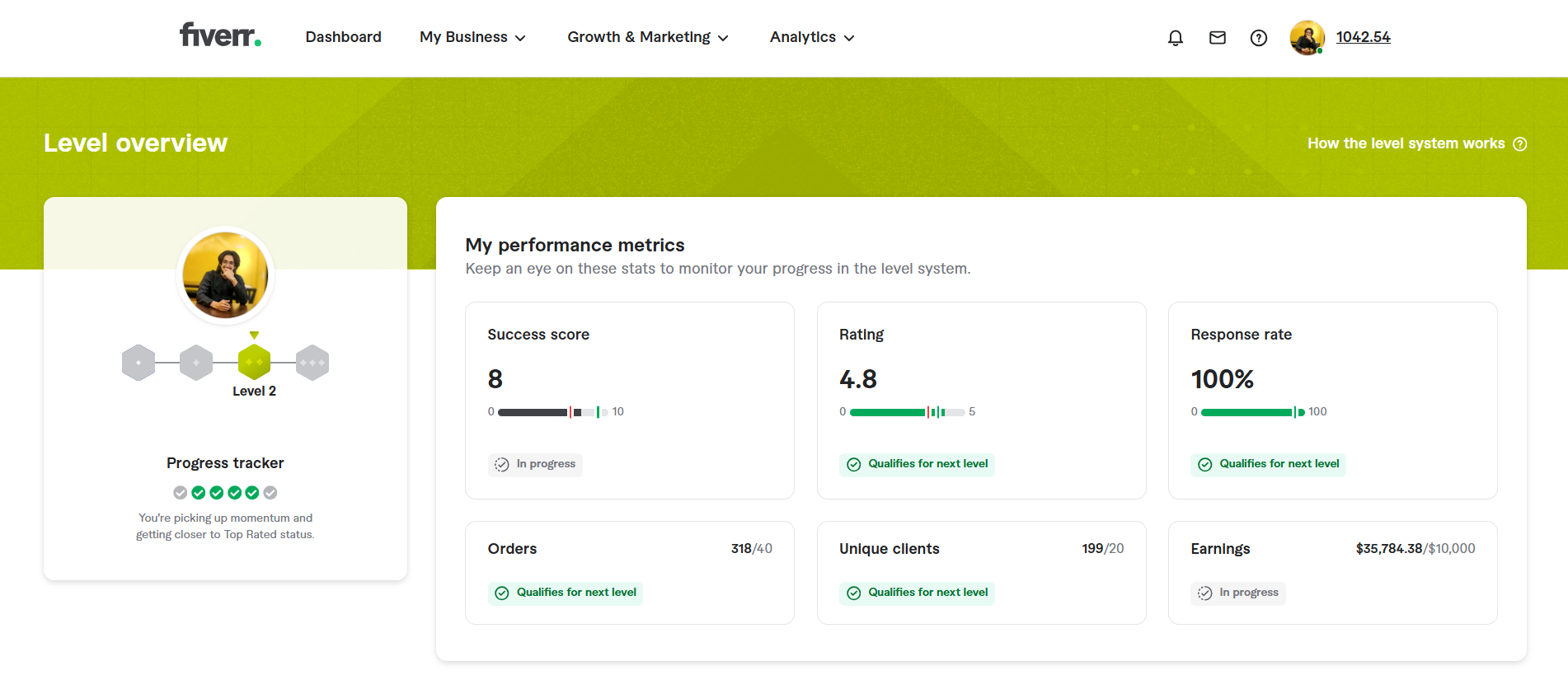Click the My performance metrics heading

tap(575, 245)
